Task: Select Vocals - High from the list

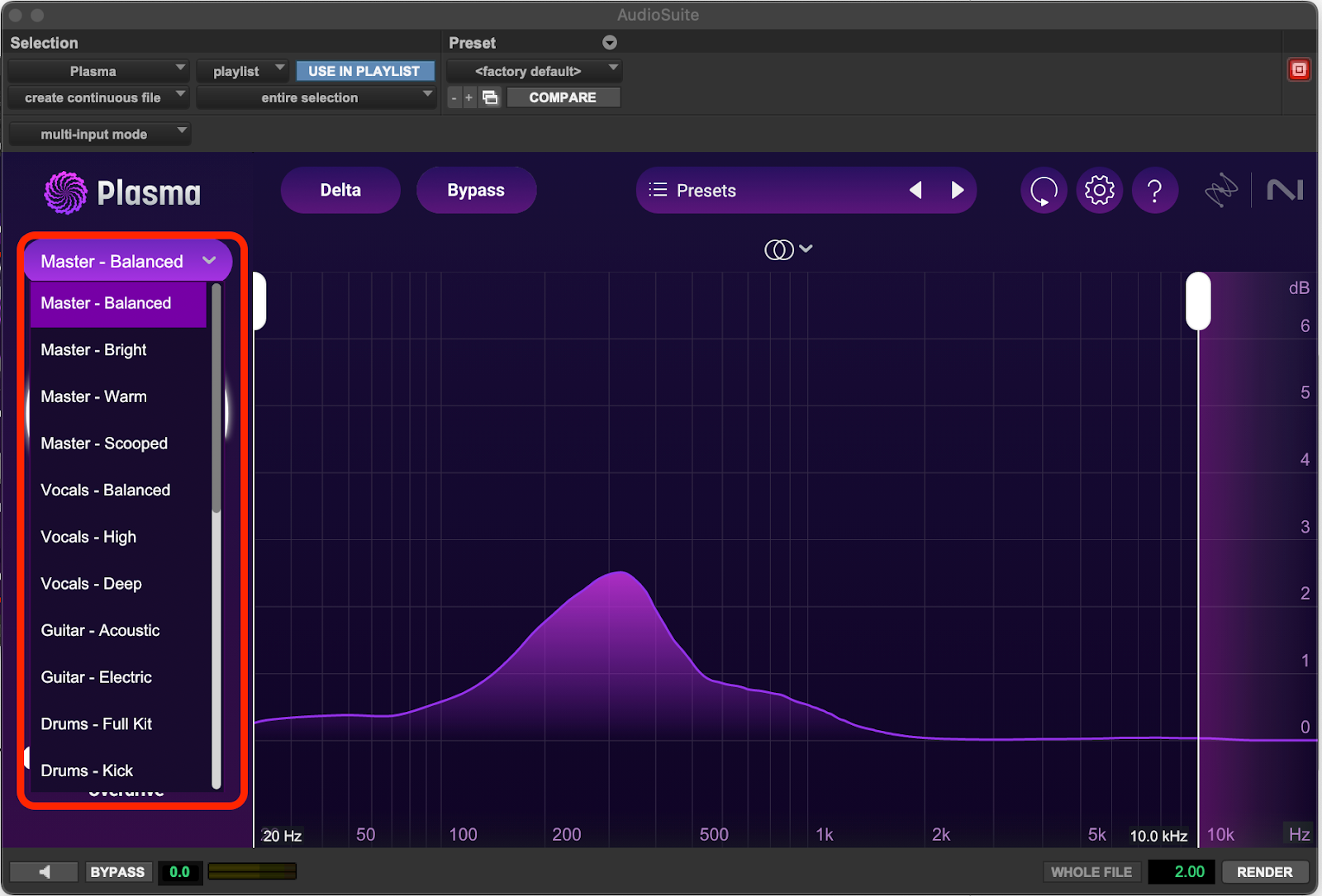Action: pyautogui.click(x=88, y=538)
